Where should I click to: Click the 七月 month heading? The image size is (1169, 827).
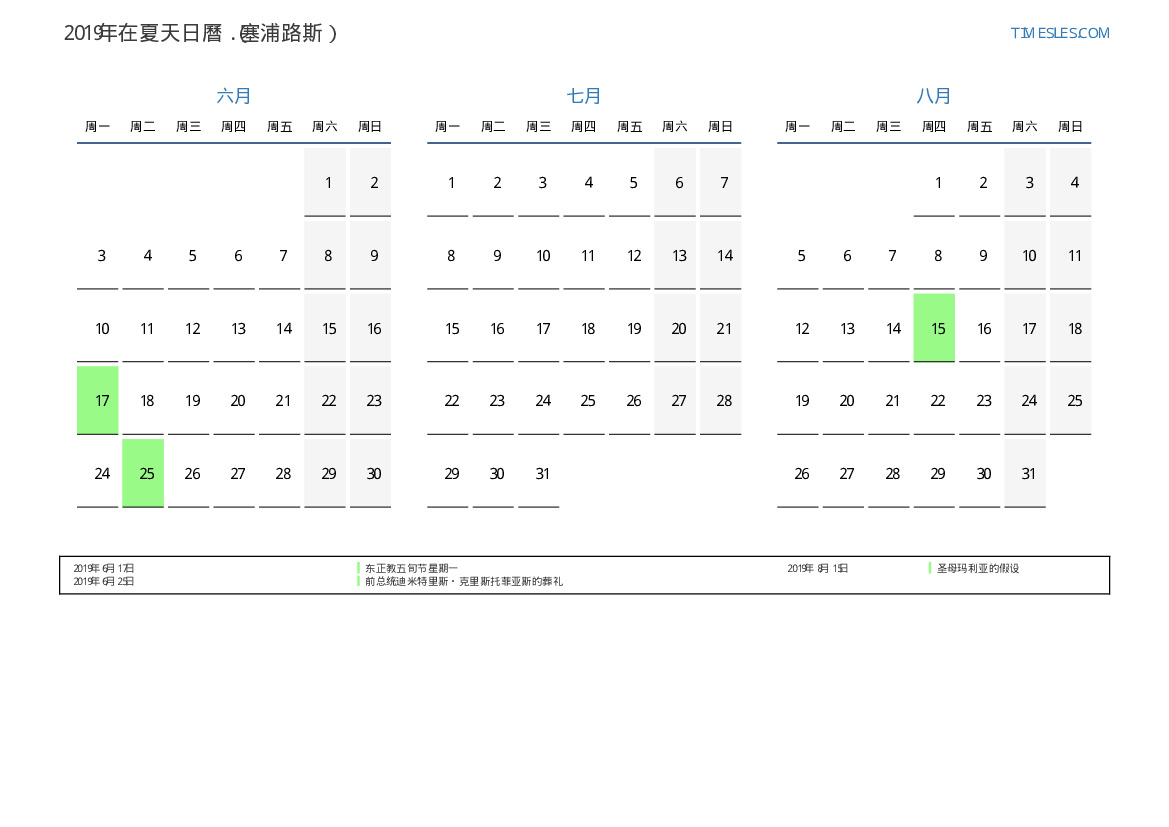tap(584, 96)
